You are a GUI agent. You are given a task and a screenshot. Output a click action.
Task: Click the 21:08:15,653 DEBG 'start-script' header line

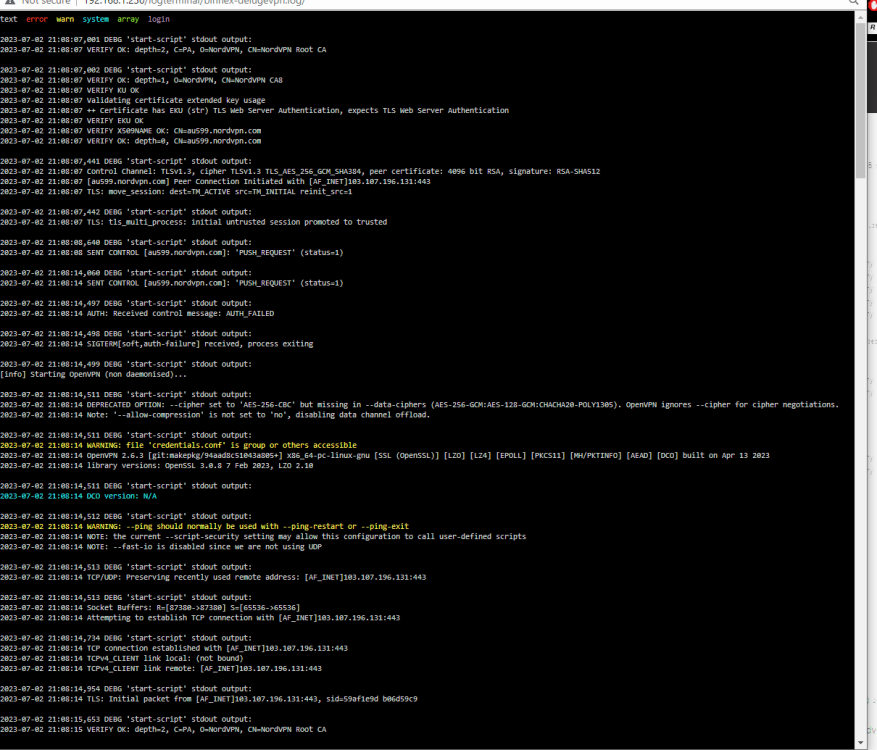(x=126, y=720)
